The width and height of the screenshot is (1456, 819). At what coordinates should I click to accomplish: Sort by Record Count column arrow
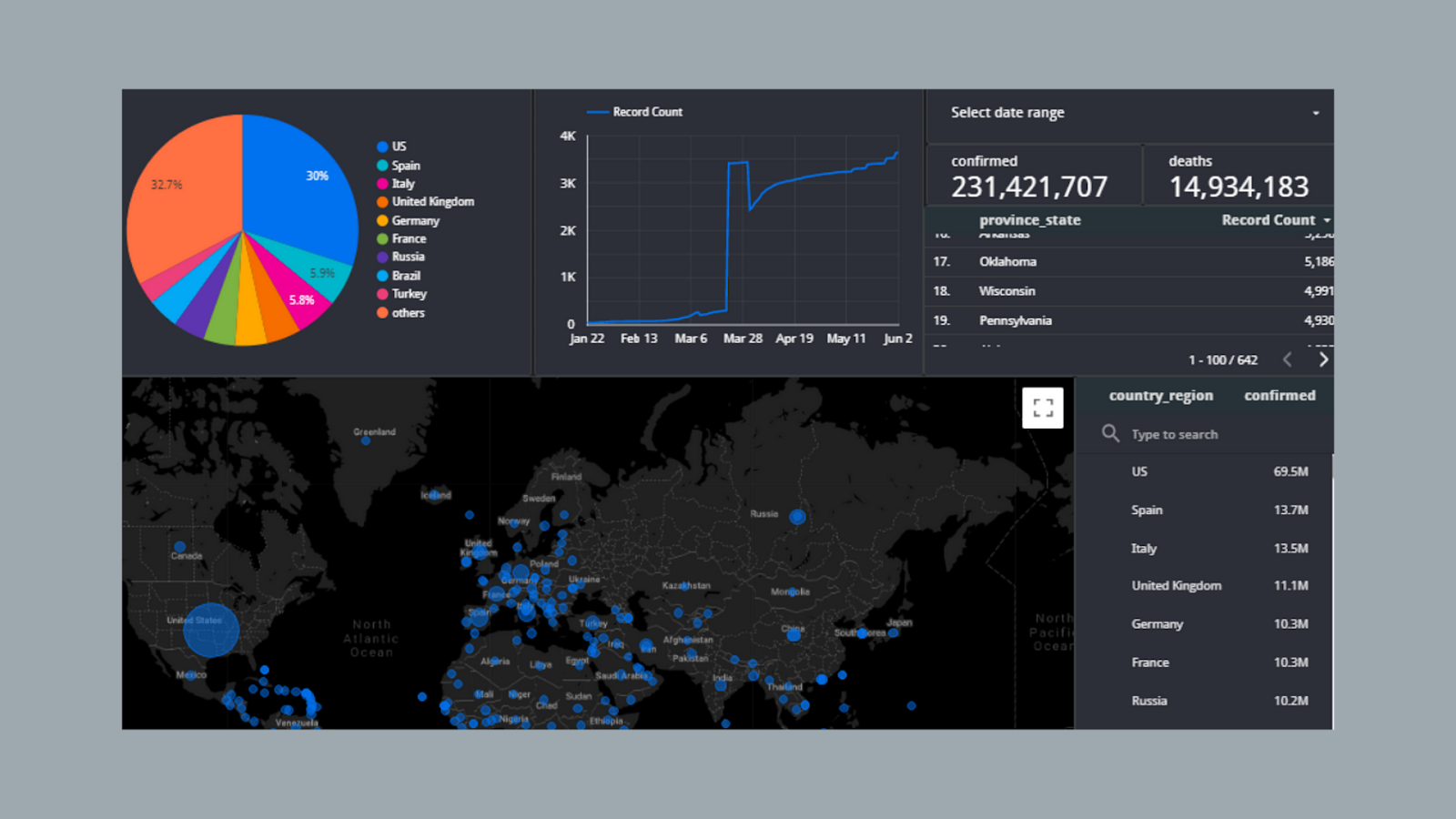point(1327,220)
